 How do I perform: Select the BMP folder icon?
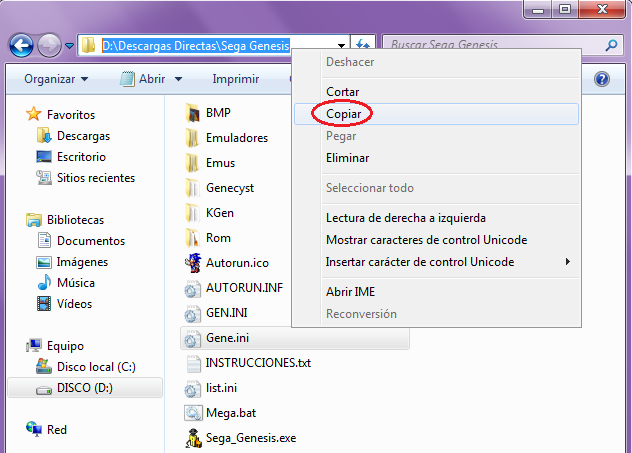pyautogui.click(x=193, y=113)
